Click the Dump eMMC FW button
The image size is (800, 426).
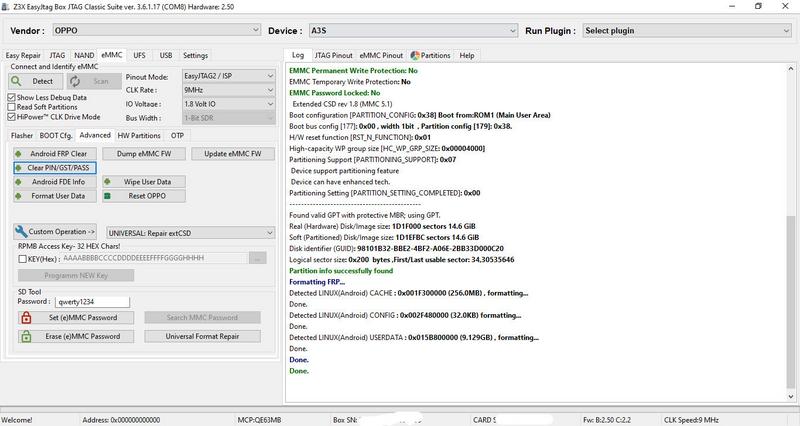click(147, 154)
